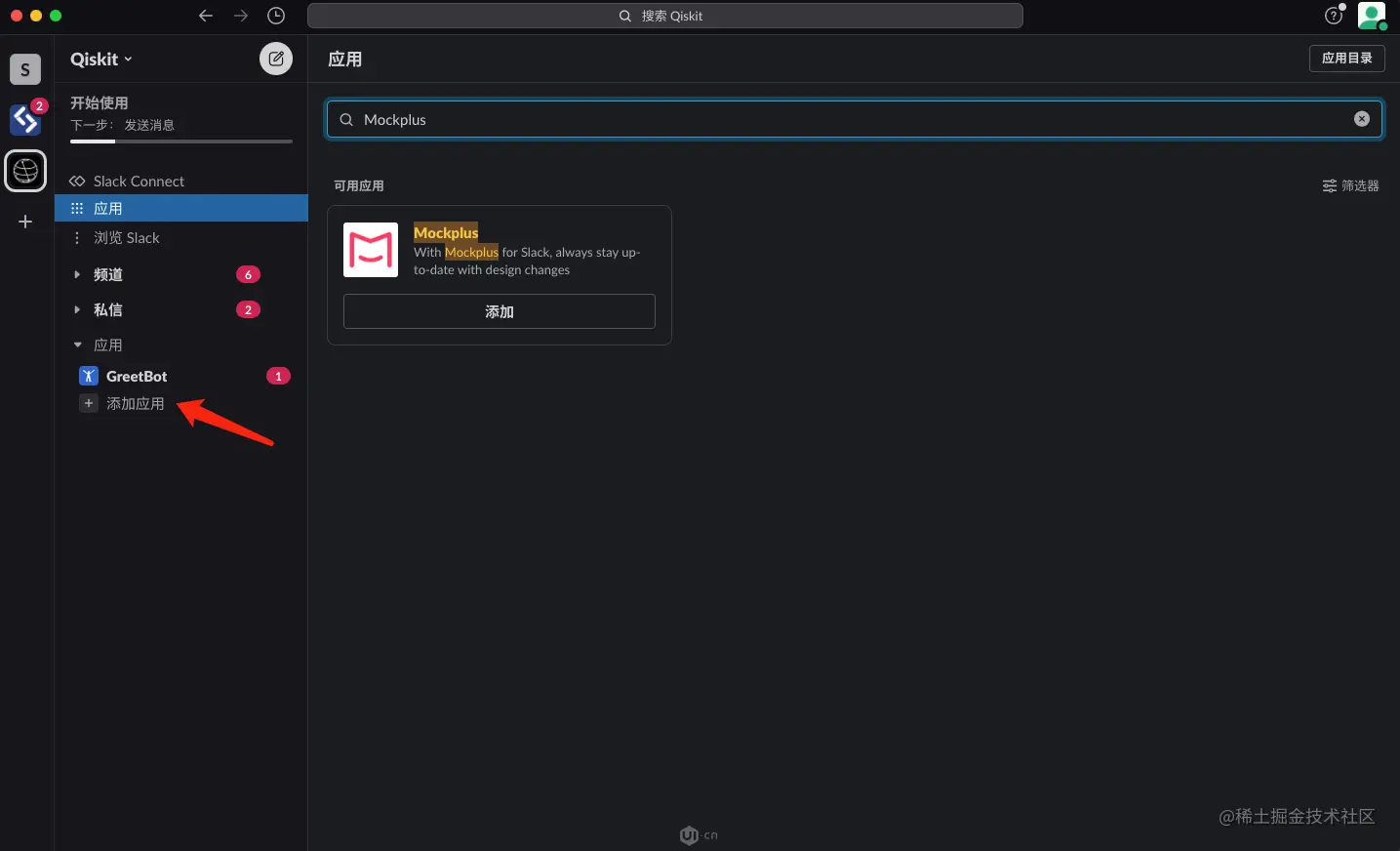The height and width of the screenshot is (851, 1400).
Task: Clear the Mockplus search text
Action: (x=1361, y=119)
